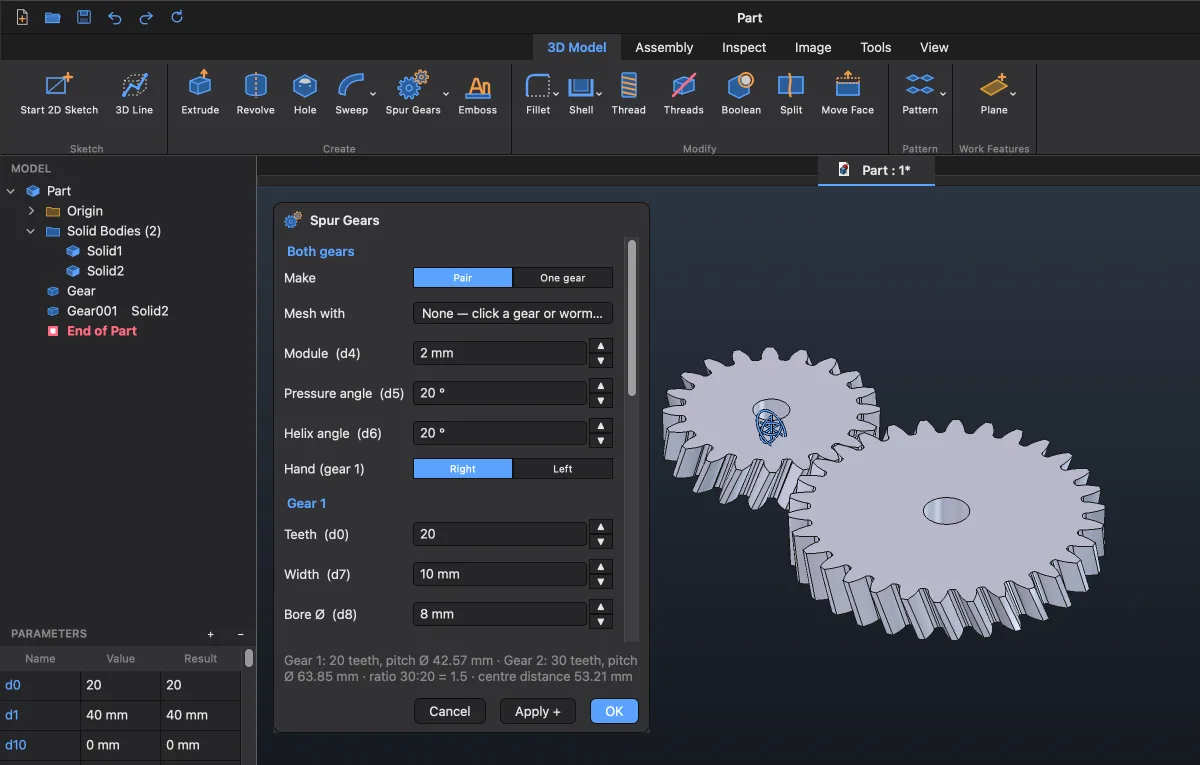Viewport: 1200px width, 765px height.
Task: Select Gear001 in model tree
Action: pos(92,311)
